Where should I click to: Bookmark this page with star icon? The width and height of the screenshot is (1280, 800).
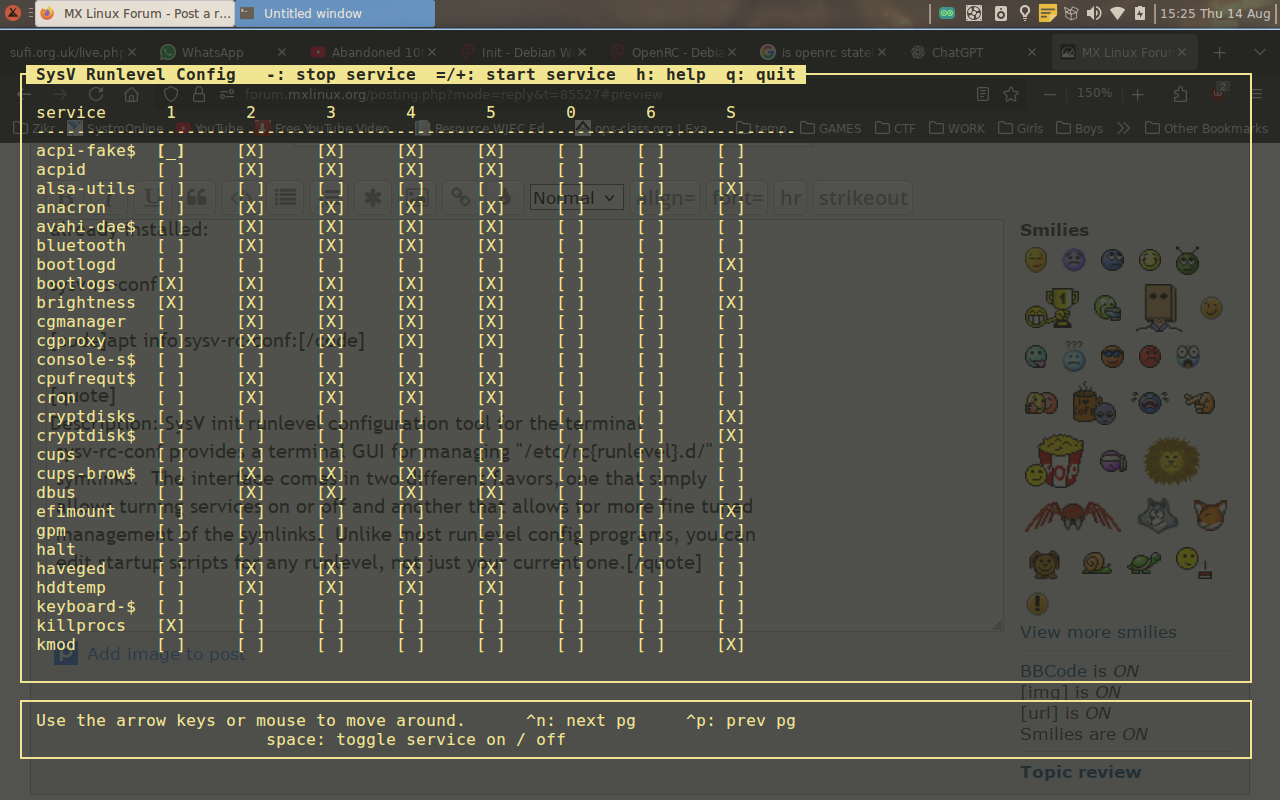(x=1011, y=94)
